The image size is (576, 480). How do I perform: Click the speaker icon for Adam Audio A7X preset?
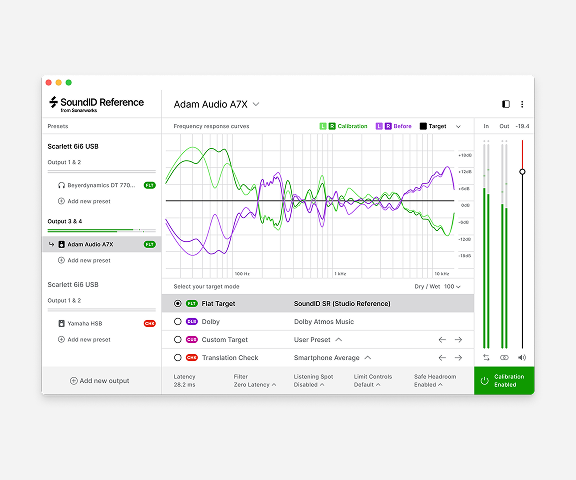[x=62, y=244]
